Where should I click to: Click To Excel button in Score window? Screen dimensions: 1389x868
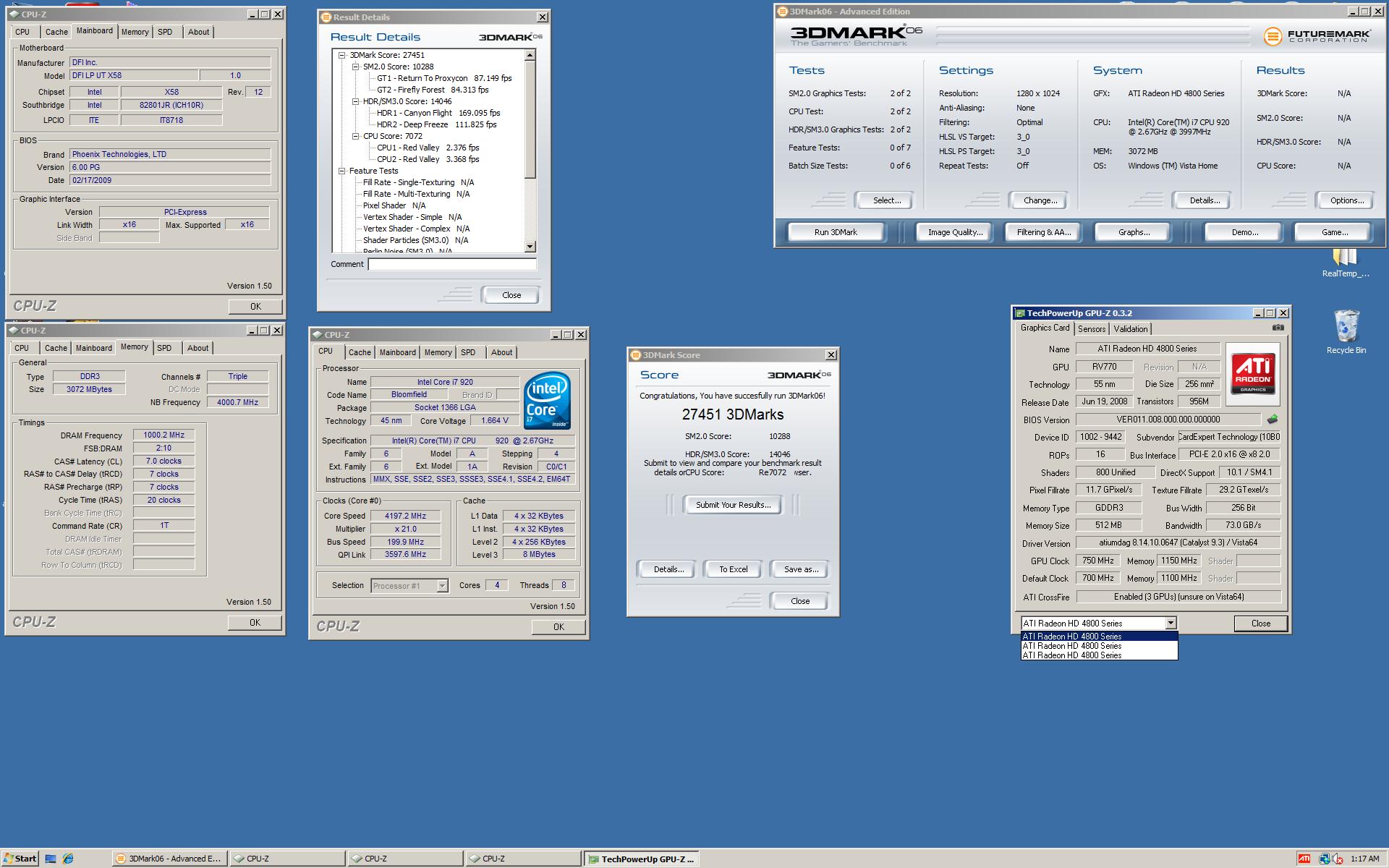pyautogui.click(x=733, y=569)
